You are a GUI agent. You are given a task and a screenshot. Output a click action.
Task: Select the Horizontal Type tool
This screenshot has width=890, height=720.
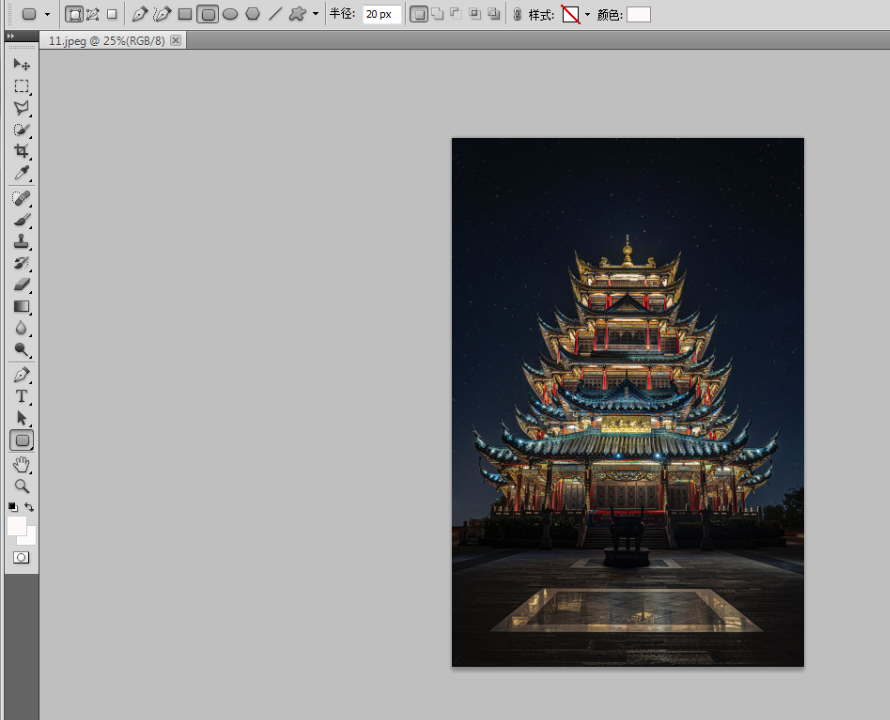tap(22, 396)
